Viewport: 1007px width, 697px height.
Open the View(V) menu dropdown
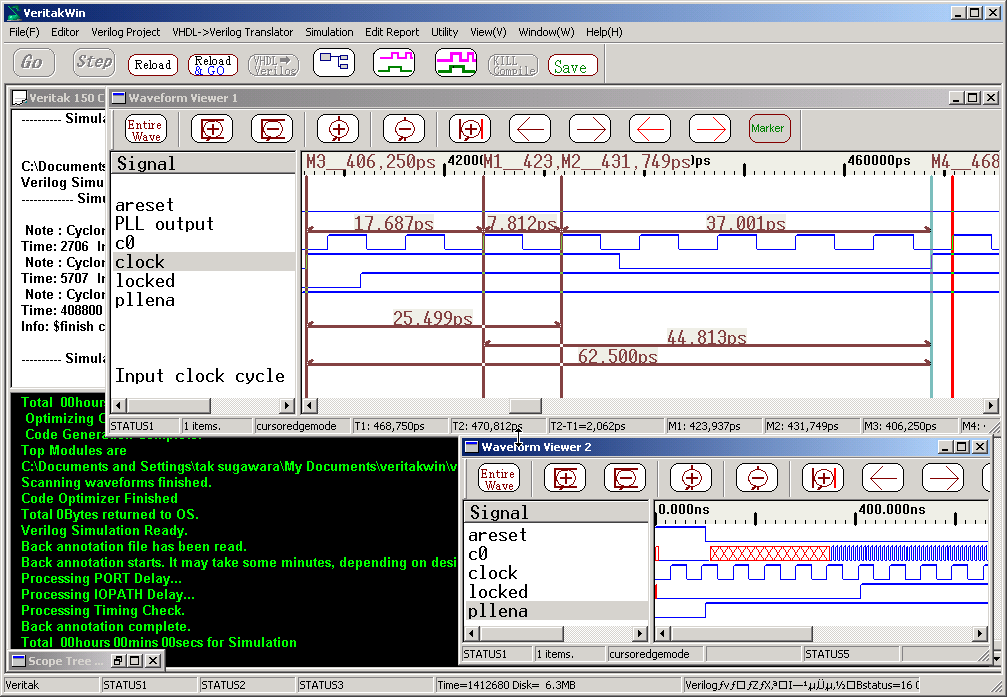pyautogui.click(x=487, y=32)
